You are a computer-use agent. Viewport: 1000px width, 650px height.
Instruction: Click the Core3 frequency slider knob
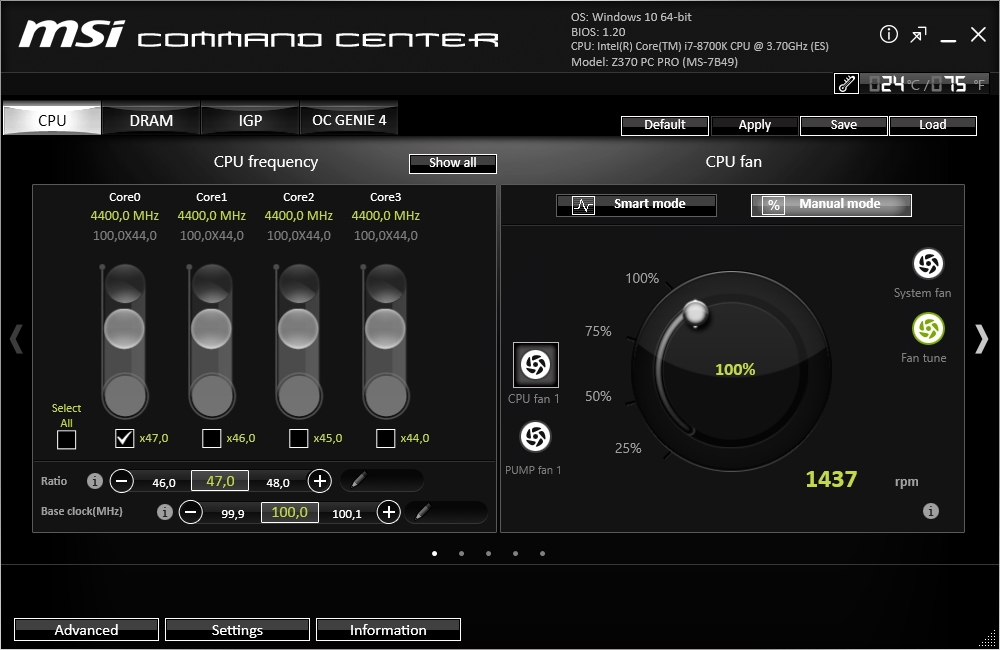tap(385, 329)
